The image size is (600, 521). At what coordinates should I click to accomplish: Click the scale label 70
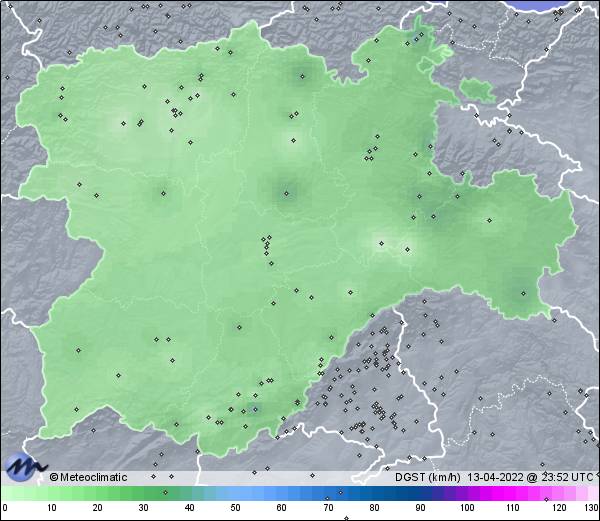pyautogui.click(x=328, y=508)
